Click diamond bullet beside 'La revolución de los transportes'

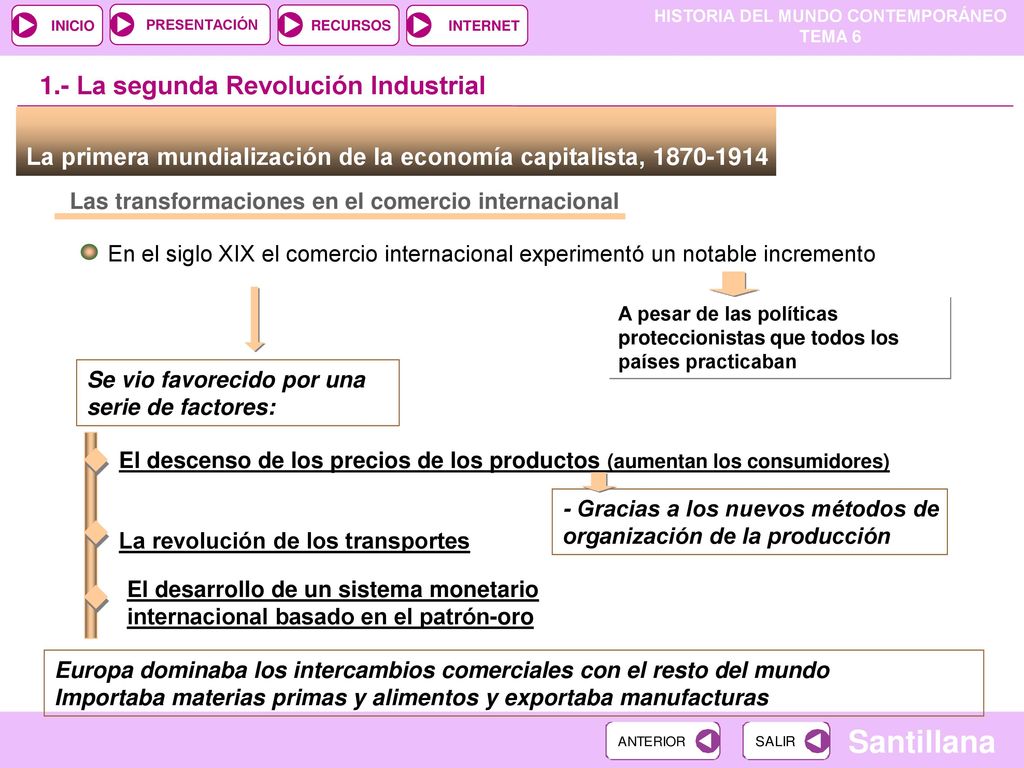coord(96,534)
